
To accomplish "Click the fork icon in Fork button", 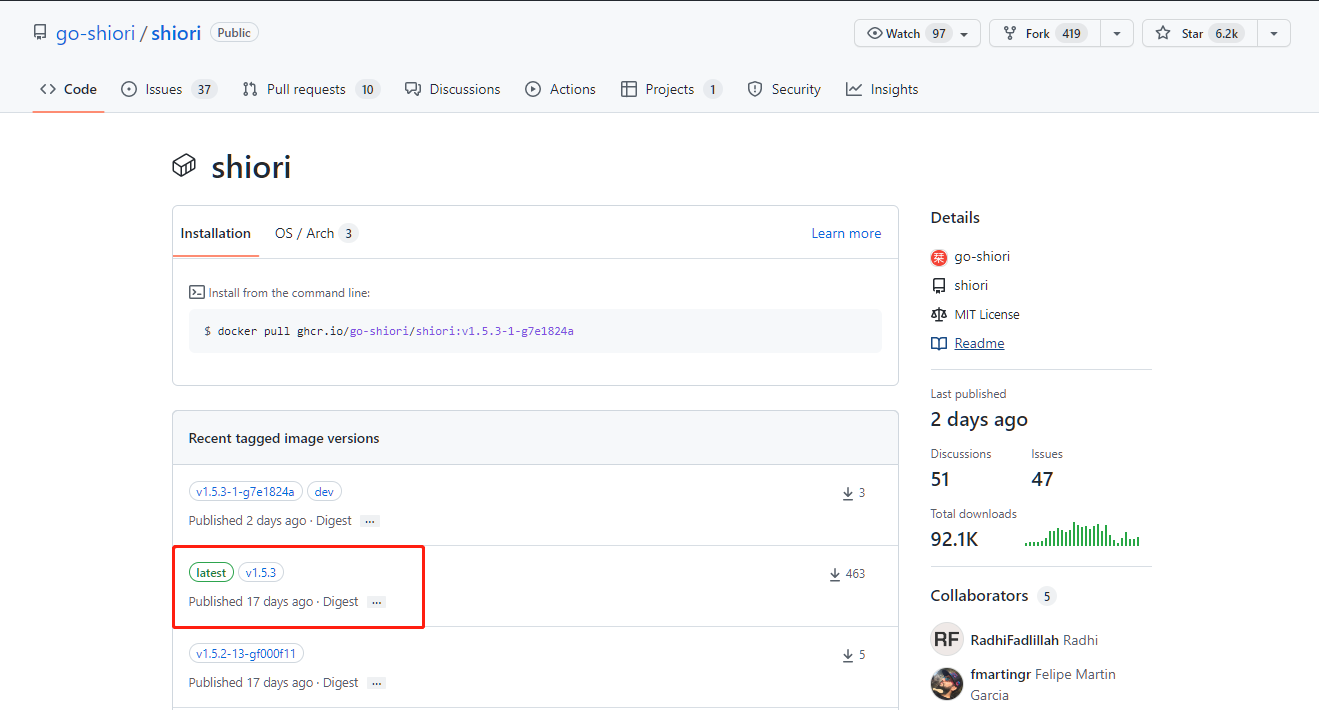I will point(1010,33).
